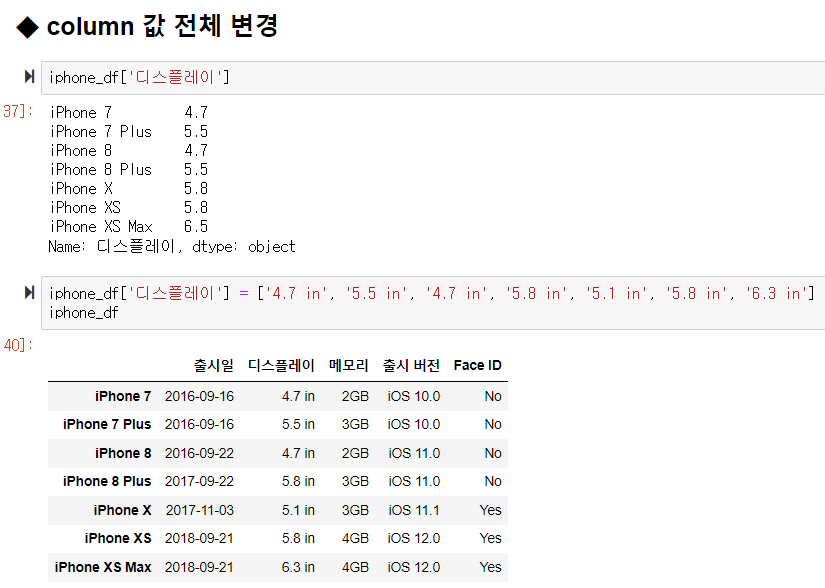
Task: Click the output prompt number 37
Action: tap(18, 111)
